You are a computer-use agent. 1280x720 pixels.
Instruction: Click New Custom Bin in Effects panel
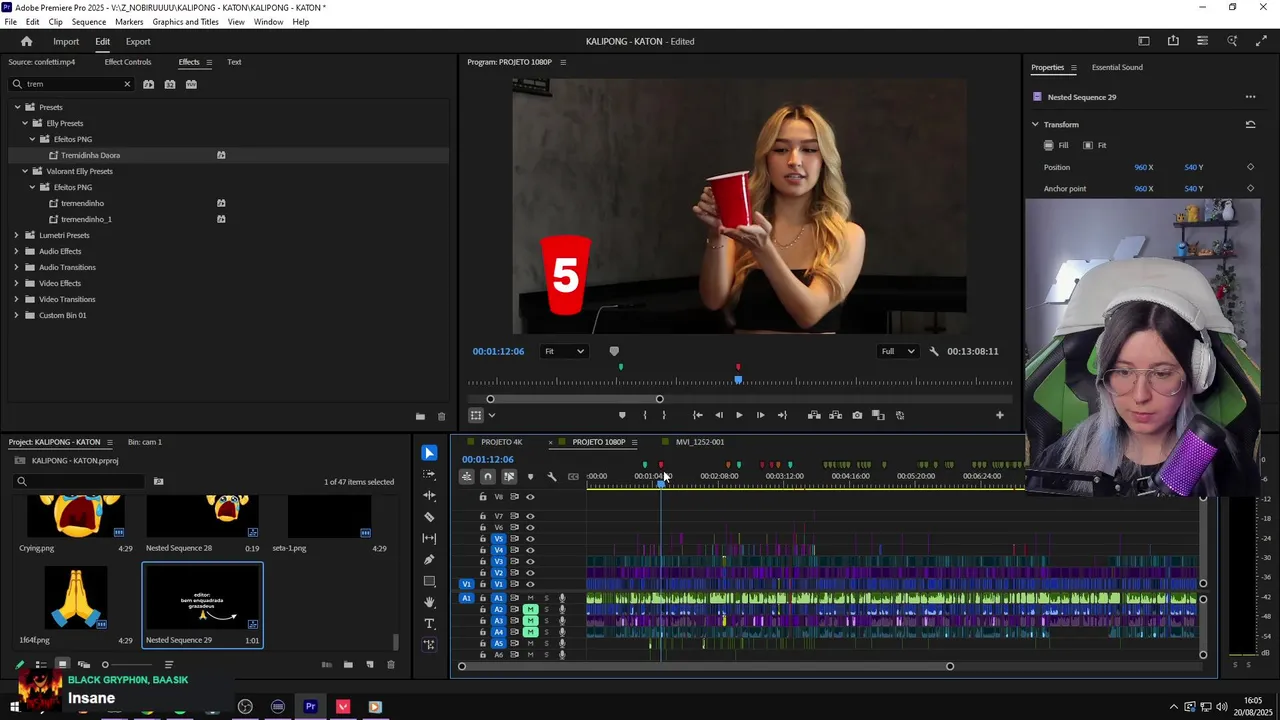(x=420, y=416)
